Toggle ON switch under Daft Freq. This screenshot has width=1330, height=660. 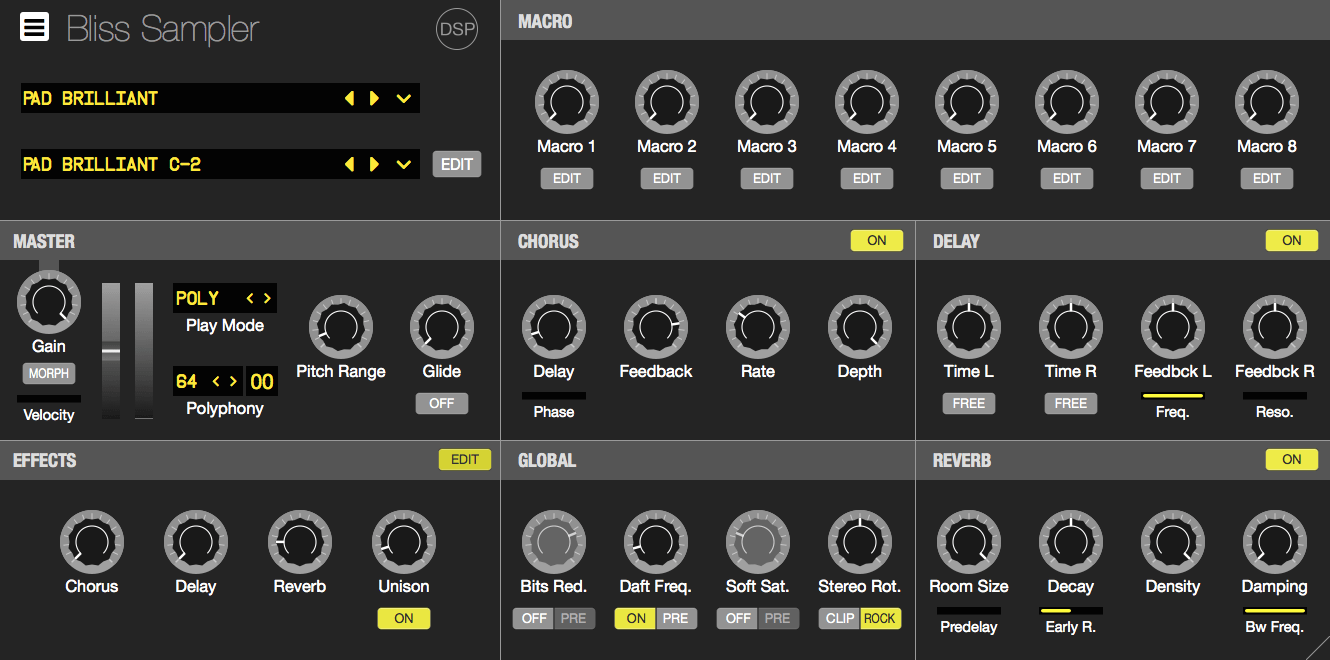(x=636, y=618)
